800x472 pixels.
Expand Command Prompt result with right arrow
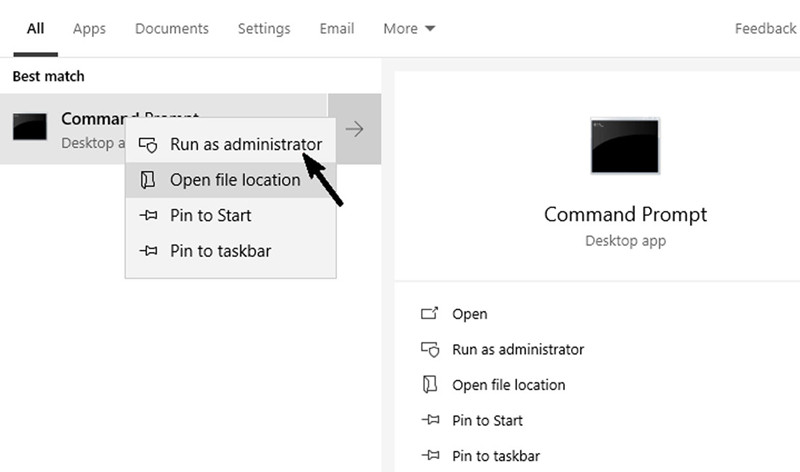pyautogui.click(x=355, y=129)
